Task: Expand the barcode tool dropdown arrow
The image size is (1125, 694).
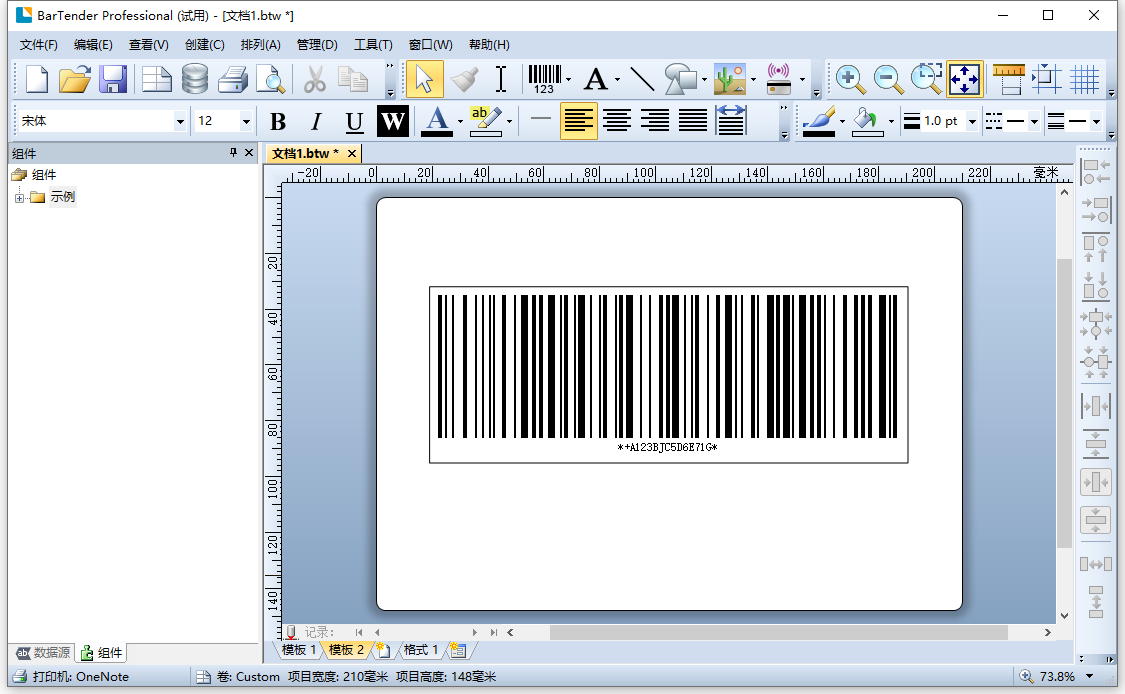Action: click(x=568, y=79)
